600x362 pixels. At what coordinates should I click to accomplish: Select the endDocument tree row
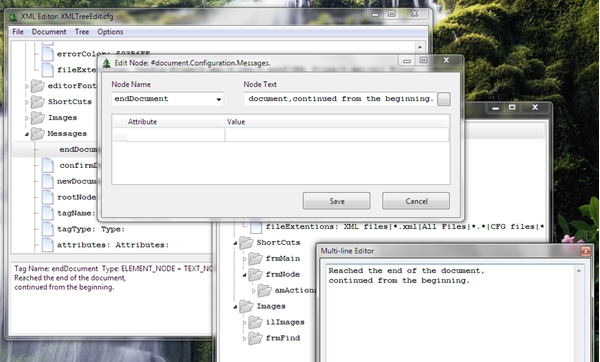56,150
